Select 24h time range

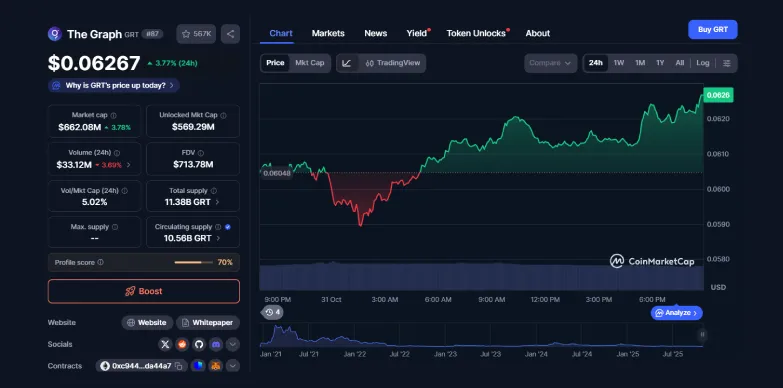595,63
